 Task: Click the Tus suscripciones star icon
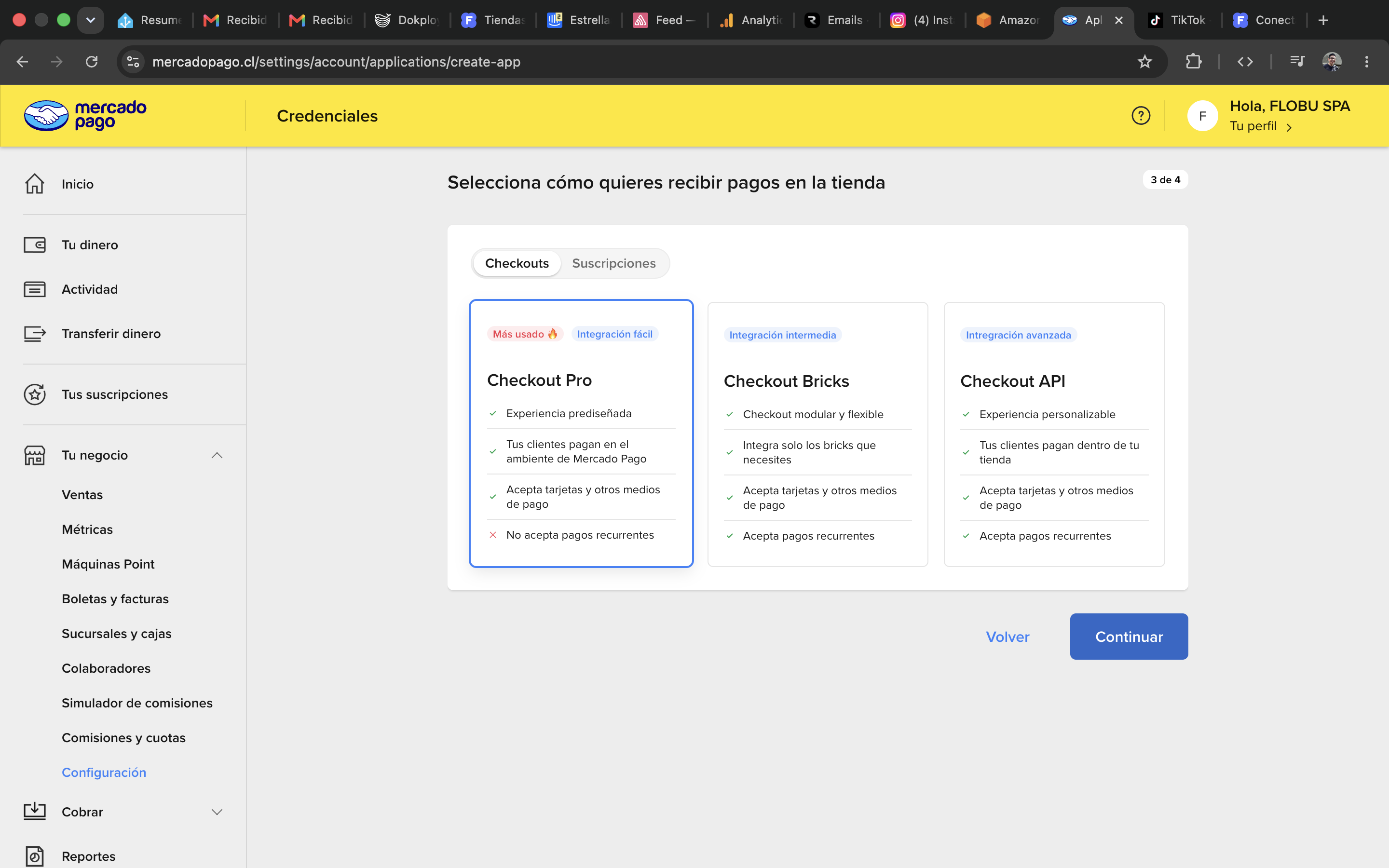tap(34, 394)
